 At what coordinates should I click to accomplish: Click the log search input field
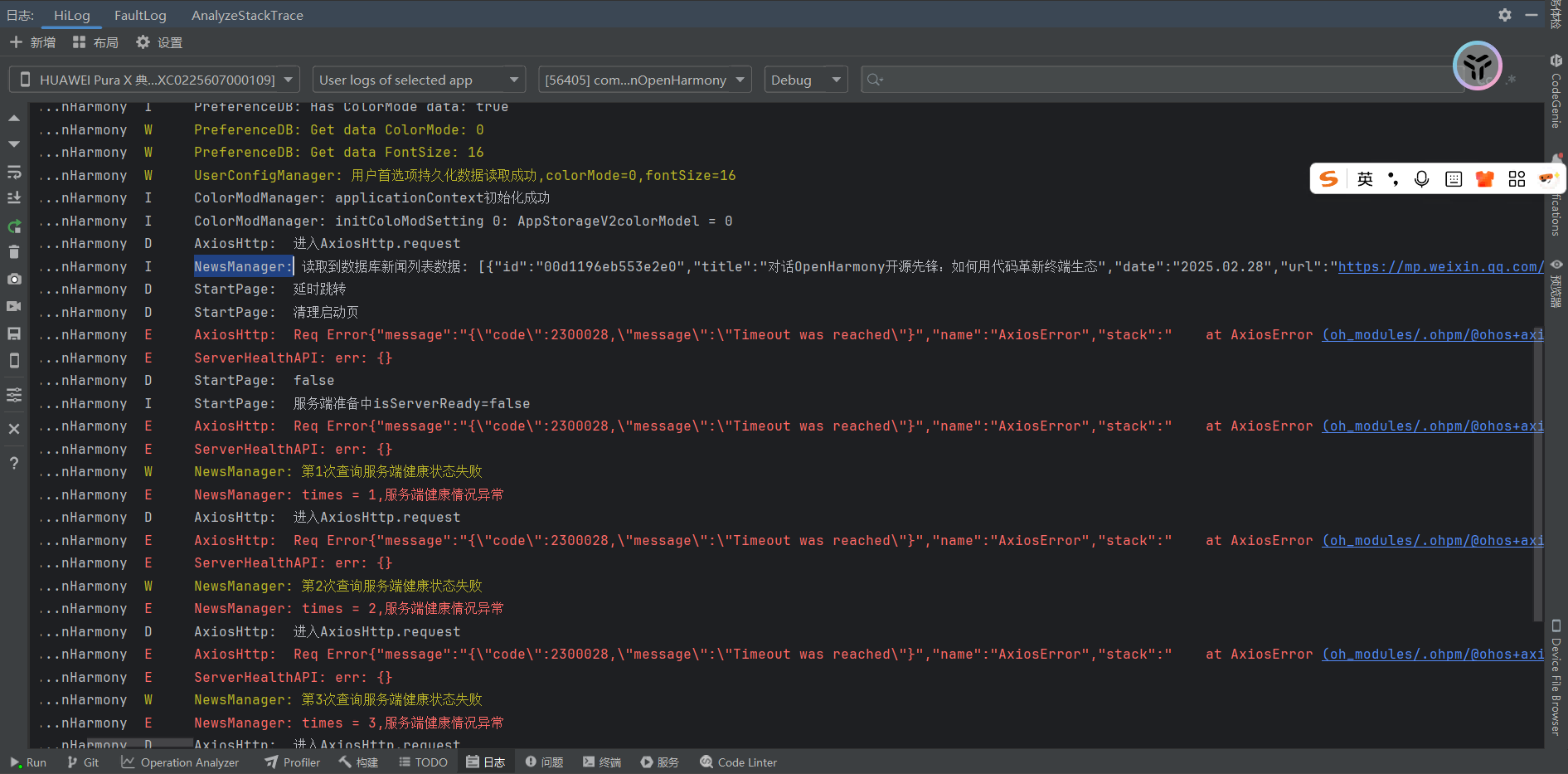click(x=1161, y=80)
